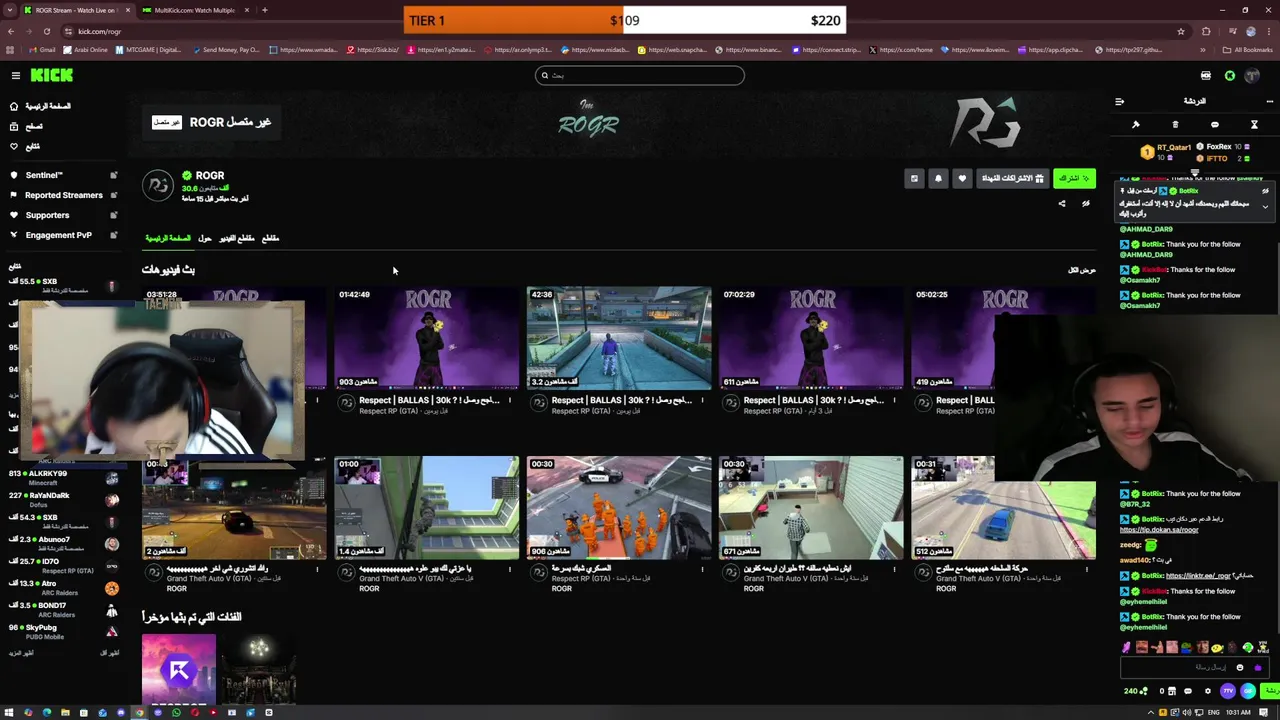This screenshot has width=1280, height=720.
Task: Click the 240 channel points icon
Action: [1136, 691]
